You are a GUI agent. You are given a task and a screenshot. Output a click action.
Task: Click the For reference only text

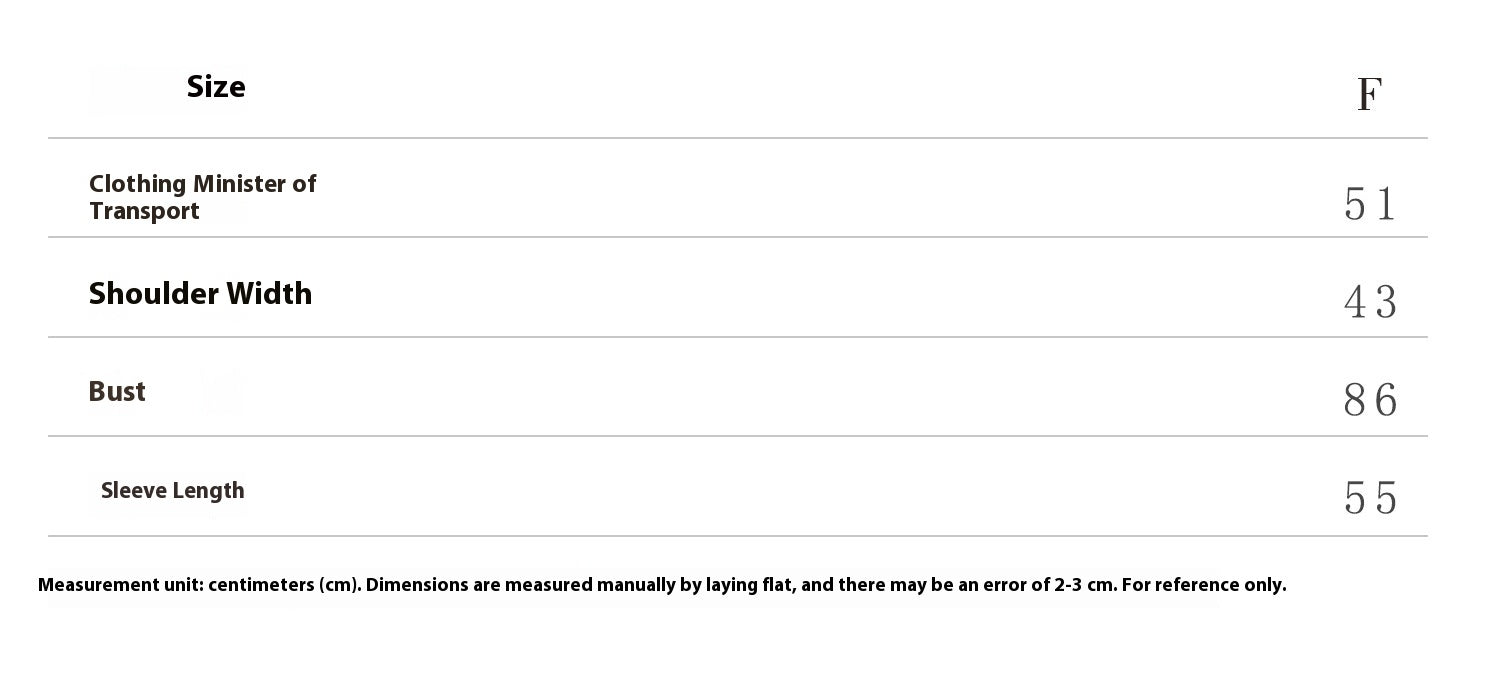pyautogui.click(x=1204, y=585)
